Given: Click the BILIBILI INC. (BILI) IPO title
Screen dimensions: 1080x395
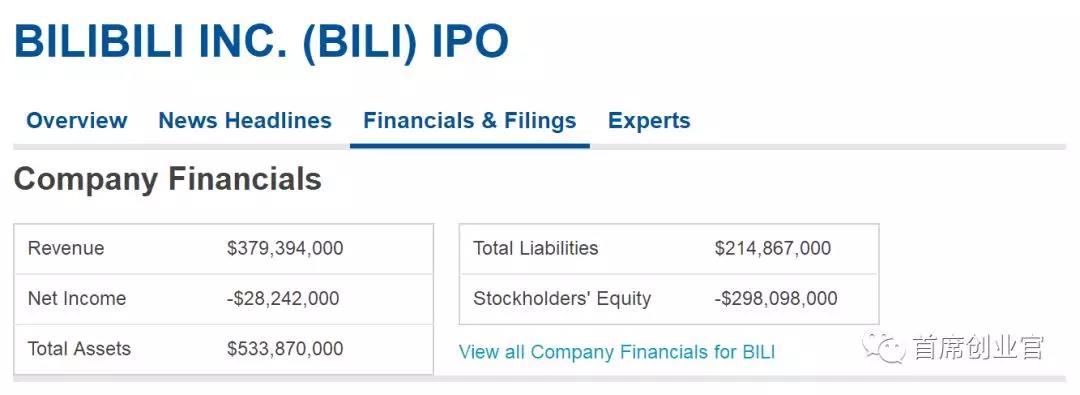Looking at the screenshot, I should 261,41.
